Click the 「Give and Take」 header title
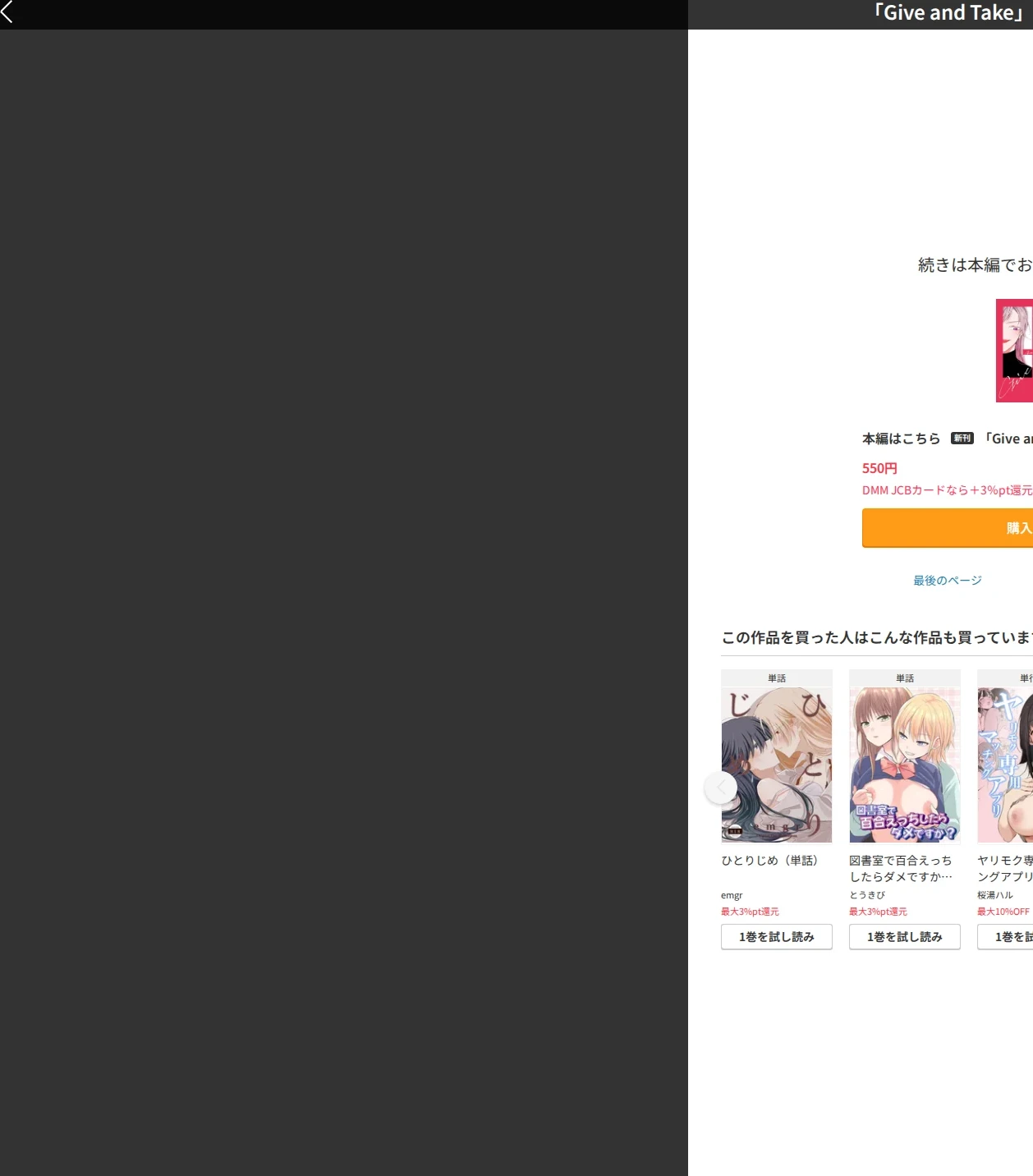Image resolution: width=1033 pixels, height=1176 pixels. click(948, 12)
